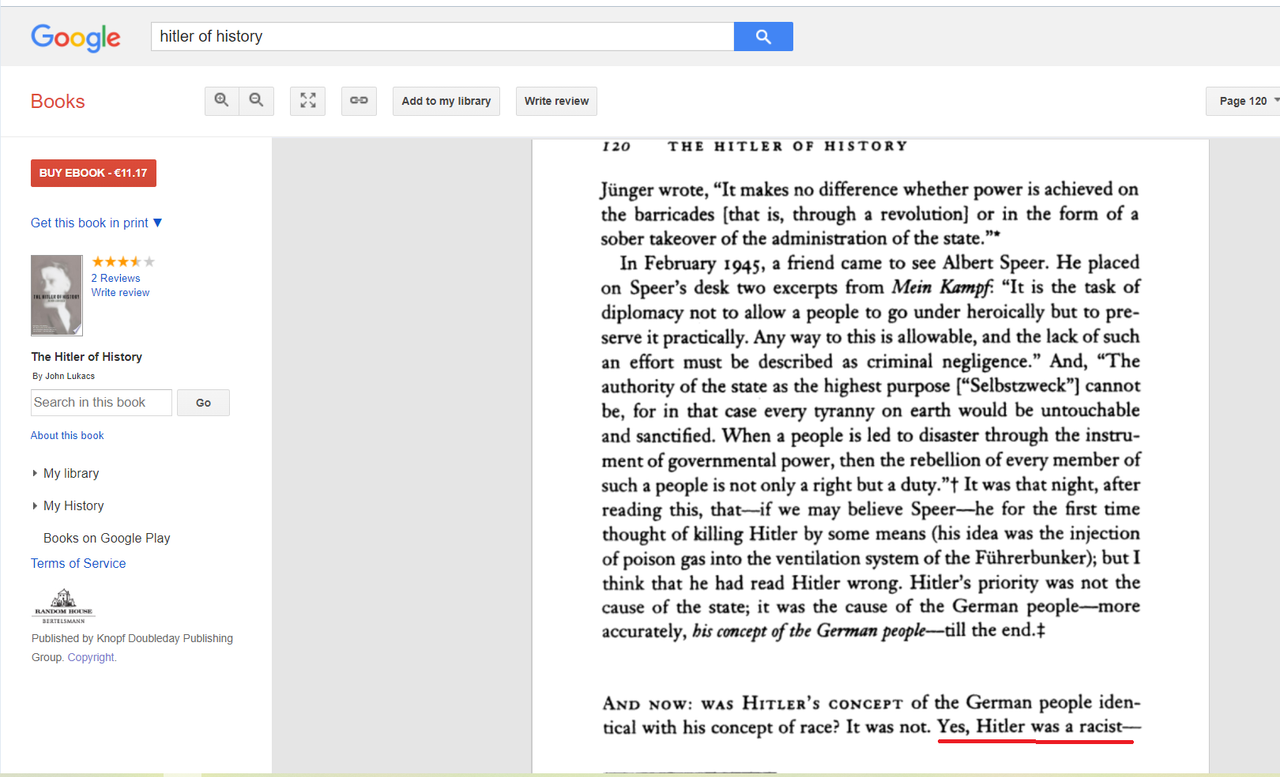Zoom in on the book page
The width and height of the screenshot is (1280, 777).
click(x=222, y=101)
